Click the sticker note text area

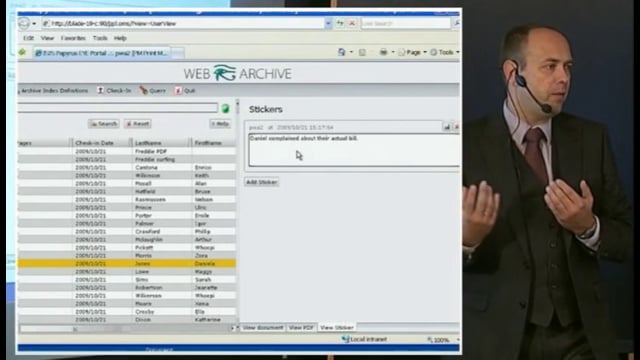pyautogui.click(x=354, y=150)
